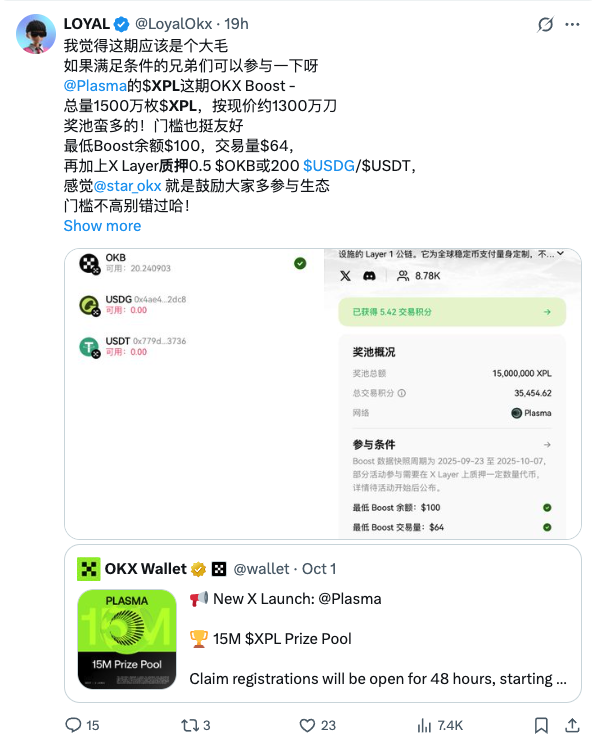596x747 pixels.
Task: Open the three-dot more options menu
Action: 572,24
